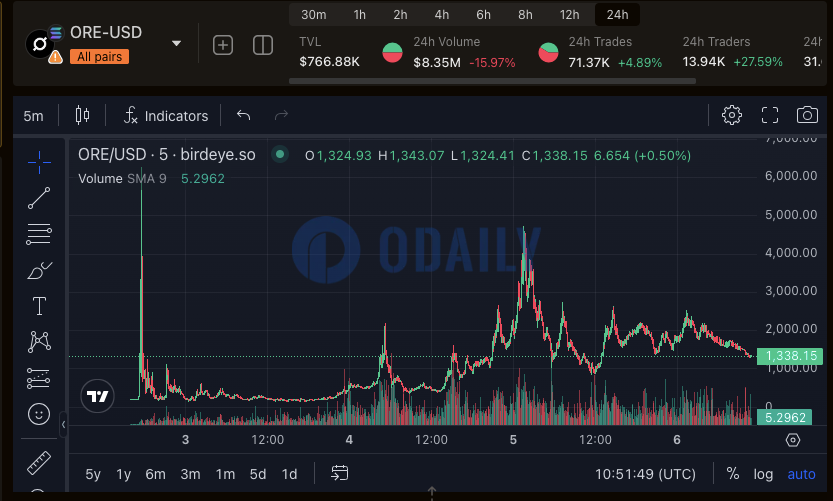Collapse the drawing toolbar with the arrow

[x=63, y=424]
